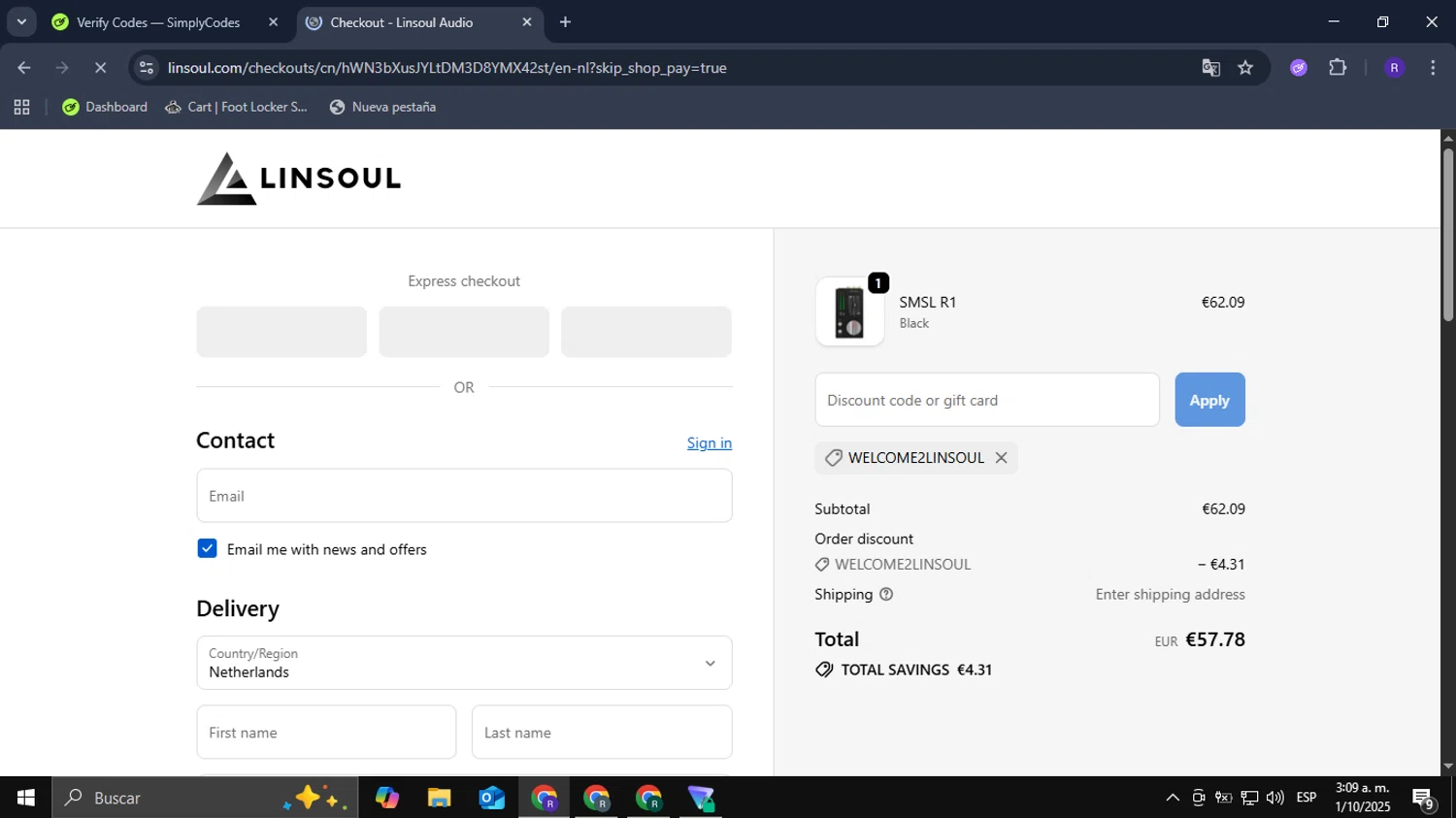Open Cart | Foot Locker bookmark
The width and height of the screenshot is (1456, 818).
click(x=236, y=107)
